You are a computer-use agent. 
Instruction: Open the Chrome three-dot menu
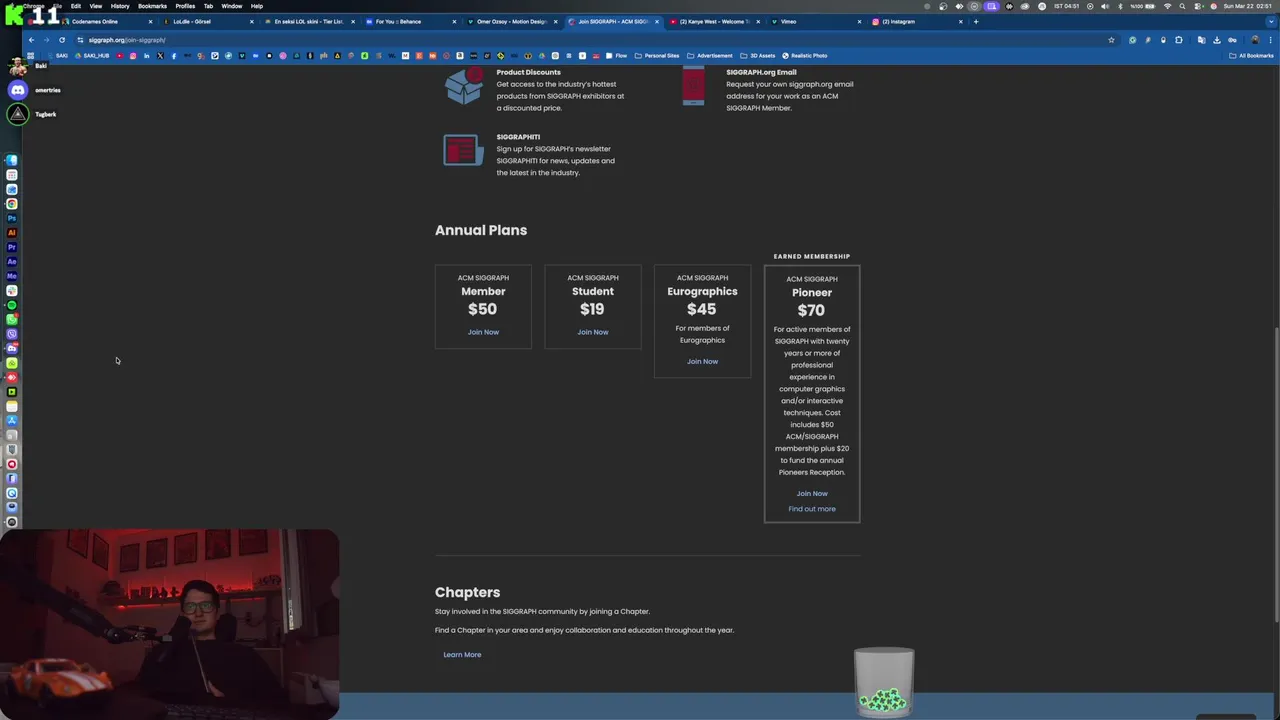coord(1272,40)
